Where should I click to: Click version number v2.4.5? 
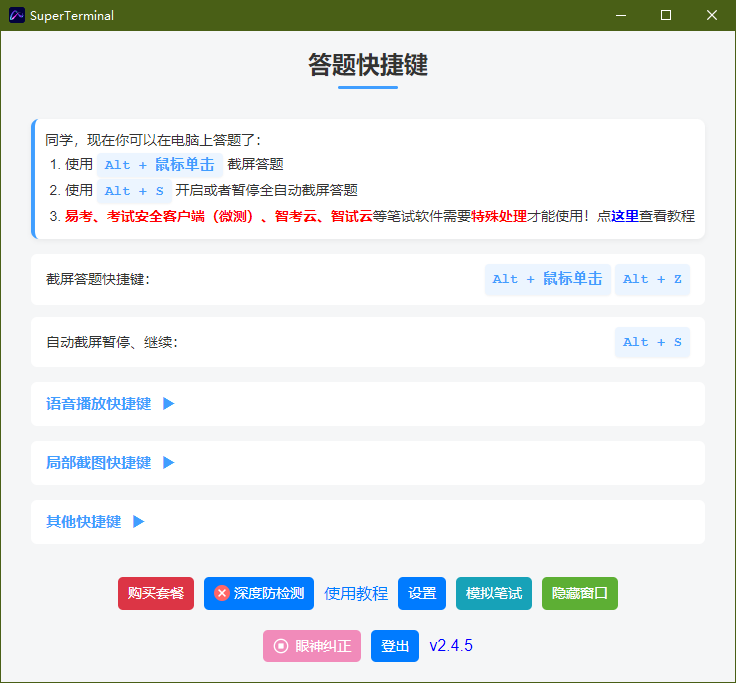(x=451, y=645)
